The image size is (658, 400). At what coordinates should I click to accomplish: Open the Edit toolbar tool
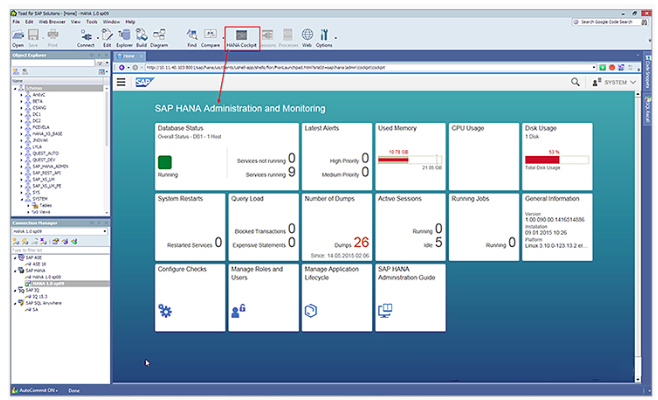click(107, 35)
